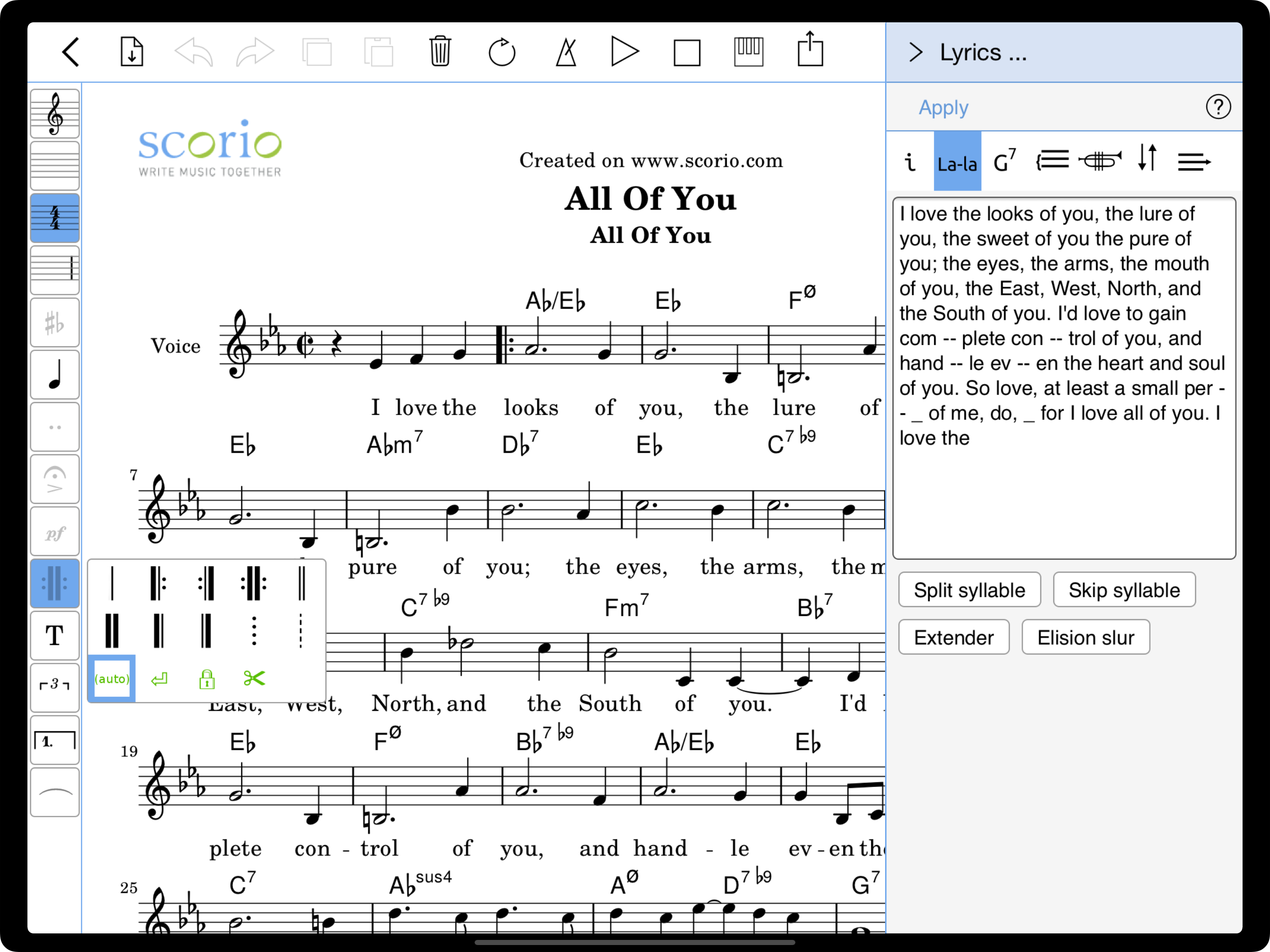Click the Elision slur button
The image size is (1270, 952).
point(1086,637)
